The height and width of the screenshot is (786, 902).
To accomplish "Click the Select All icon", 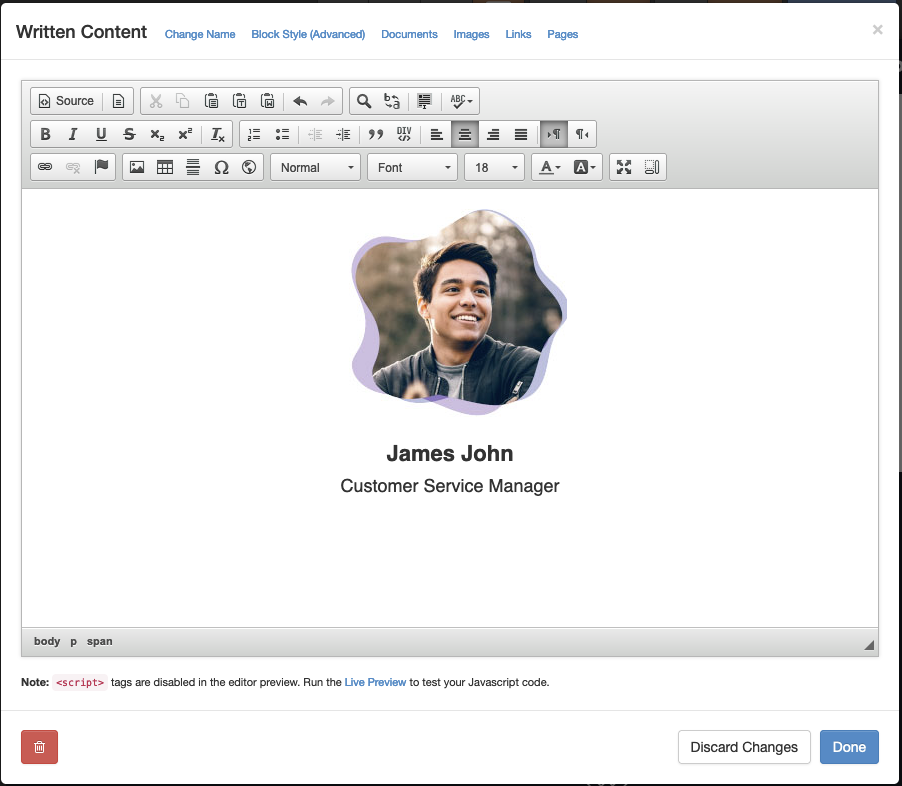I will tap(424, 101).
